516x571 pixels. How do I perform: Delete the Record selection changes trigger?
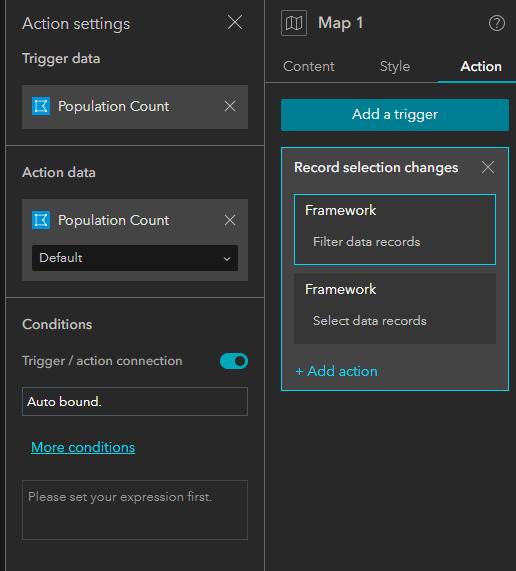point(488,168)
